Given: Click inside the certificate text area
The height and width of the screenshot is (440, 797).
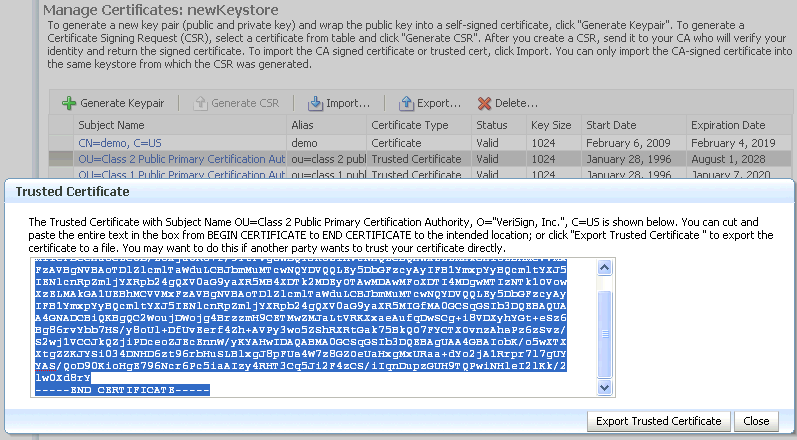Looking at the screenshot, I should 315,328.
